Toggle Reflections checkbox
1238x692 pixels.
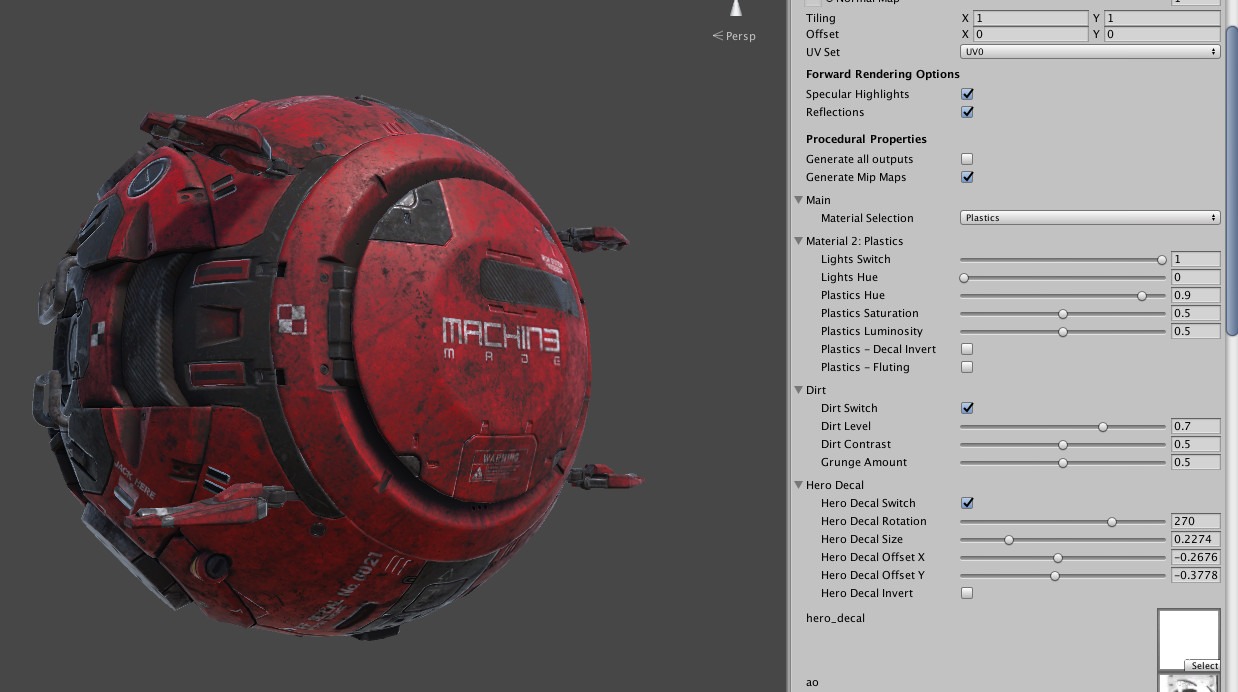click(x=967, y=112)
